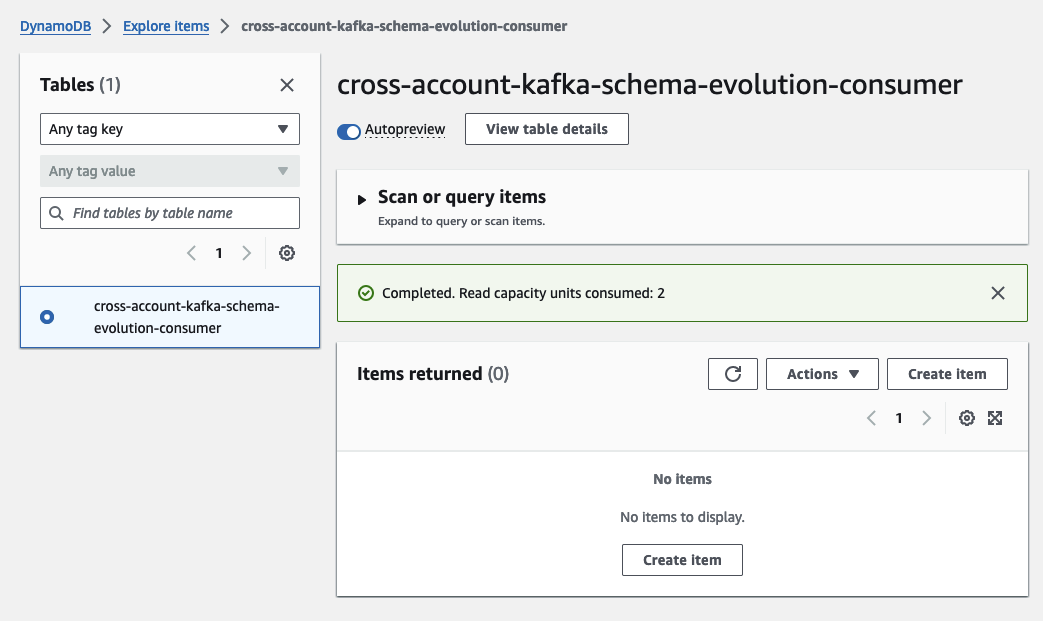Open item list preferences with the gear icon
This screenshot has height=621, width=1043.
pyautogui.click(x=966, y=418)
